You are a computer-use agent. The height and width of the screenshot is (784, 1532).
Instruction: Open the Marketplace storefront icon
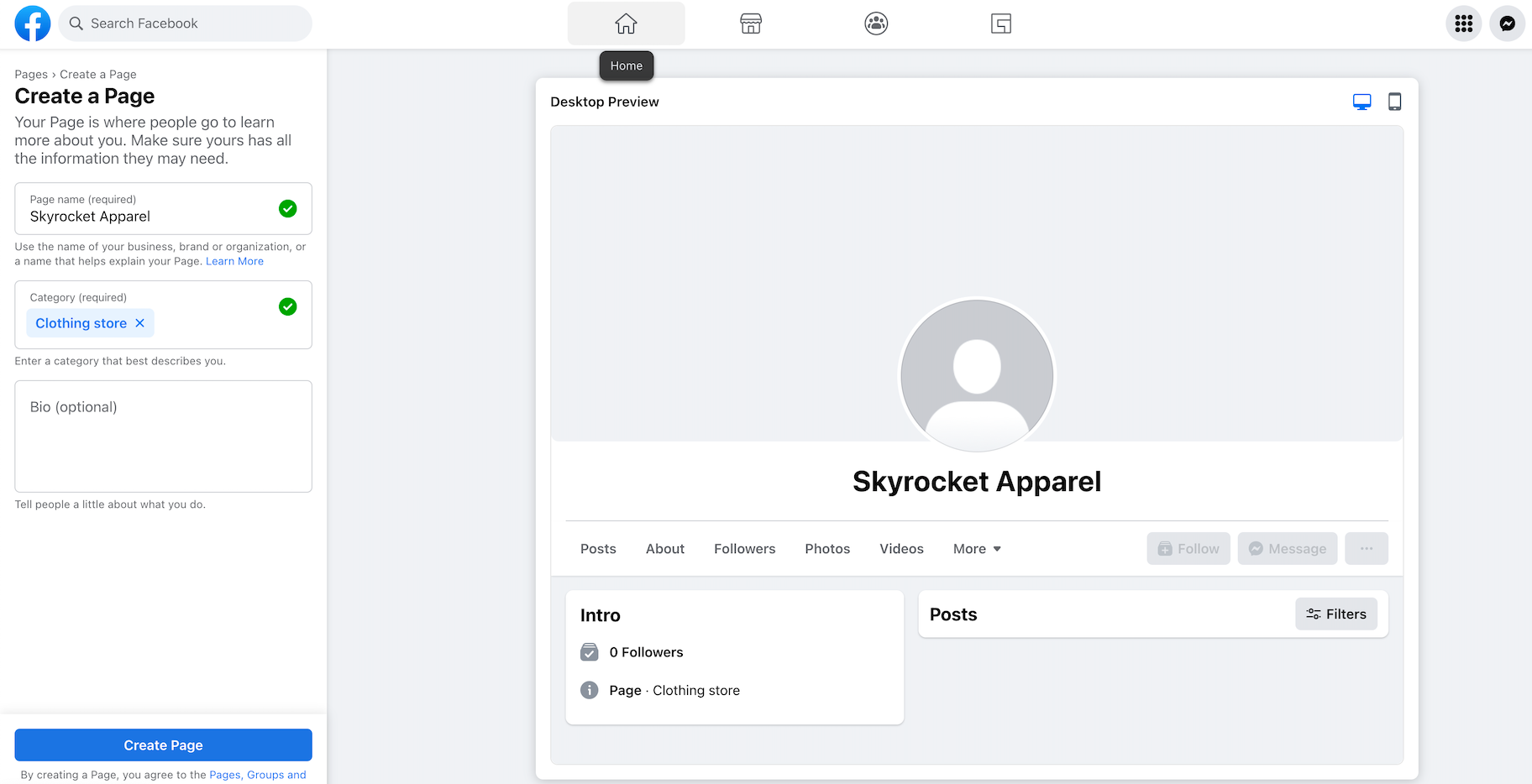coord(751,24)
